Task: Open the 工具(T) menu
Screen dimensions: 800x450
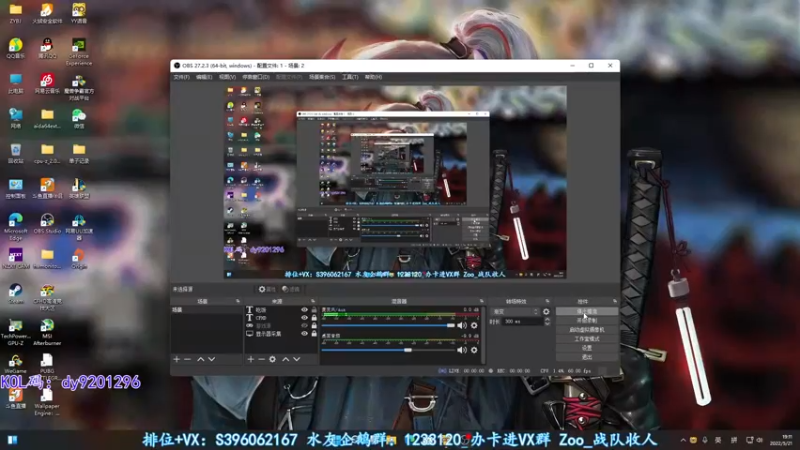Action: pyautogui.click(x=350, y=77)
